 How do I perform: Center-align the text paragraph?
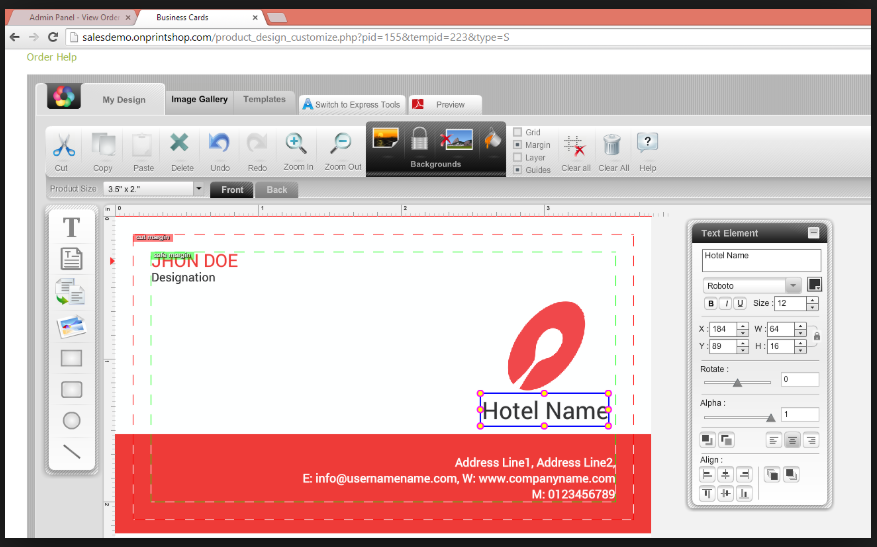[x=792, y=441]
